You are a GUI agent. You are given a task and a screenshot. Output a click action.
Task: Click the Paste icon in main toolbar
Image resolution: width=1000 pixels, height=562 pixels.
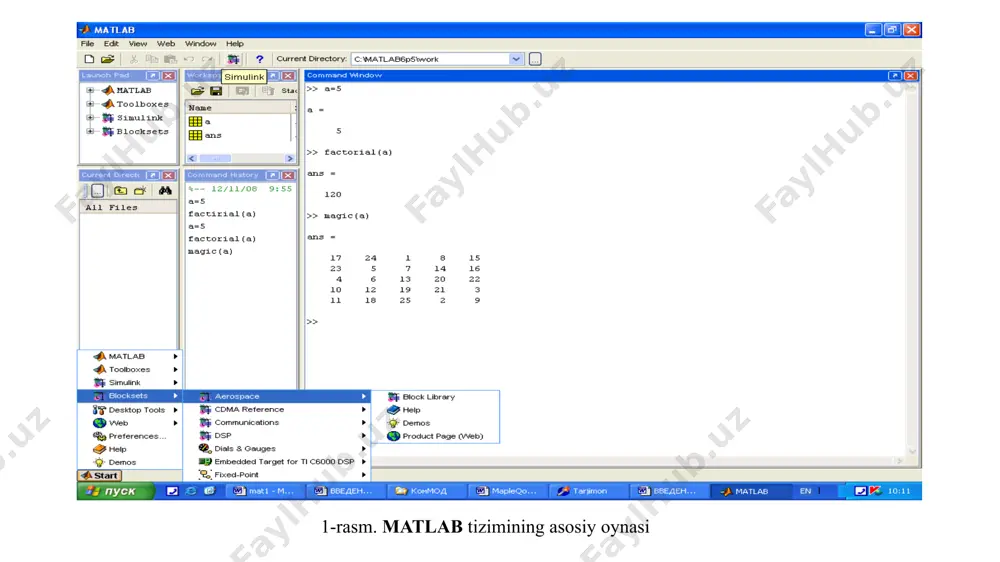[x=170, y=59]
